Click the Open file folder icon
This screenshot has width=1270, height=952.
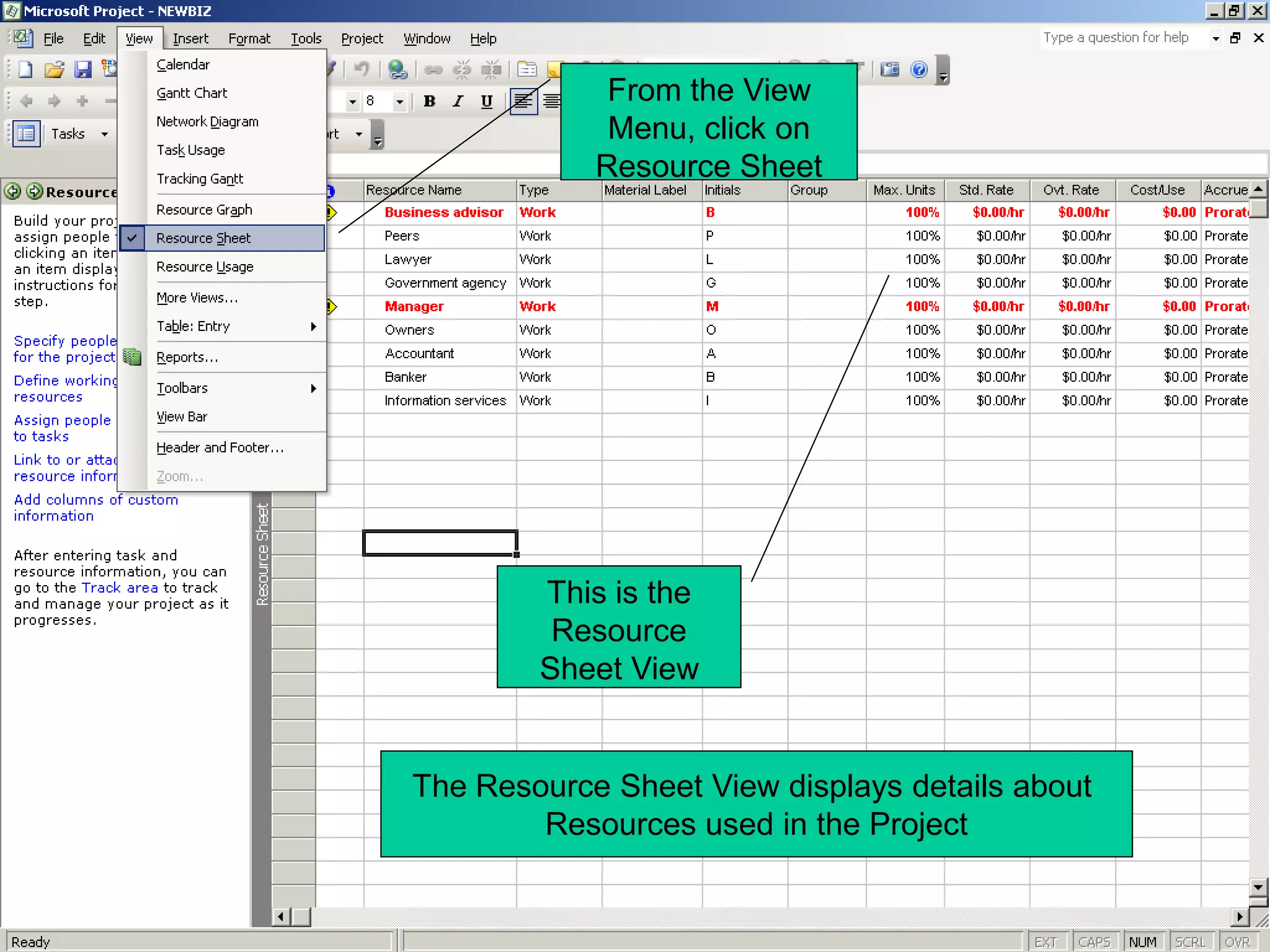pos(55,69)
